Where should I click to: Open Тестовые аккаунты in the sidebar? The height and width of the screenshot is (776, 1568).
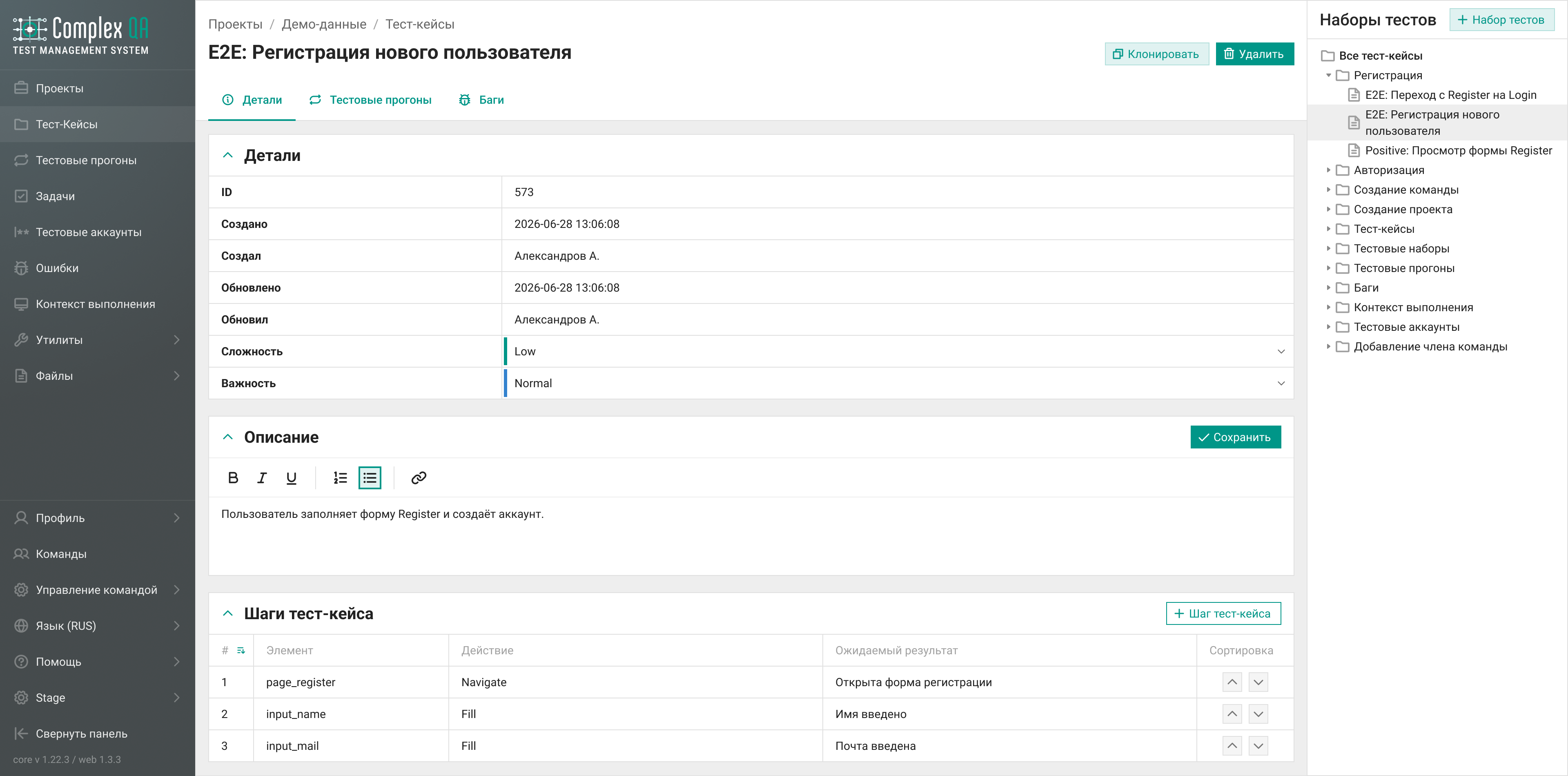pos(98,232)
